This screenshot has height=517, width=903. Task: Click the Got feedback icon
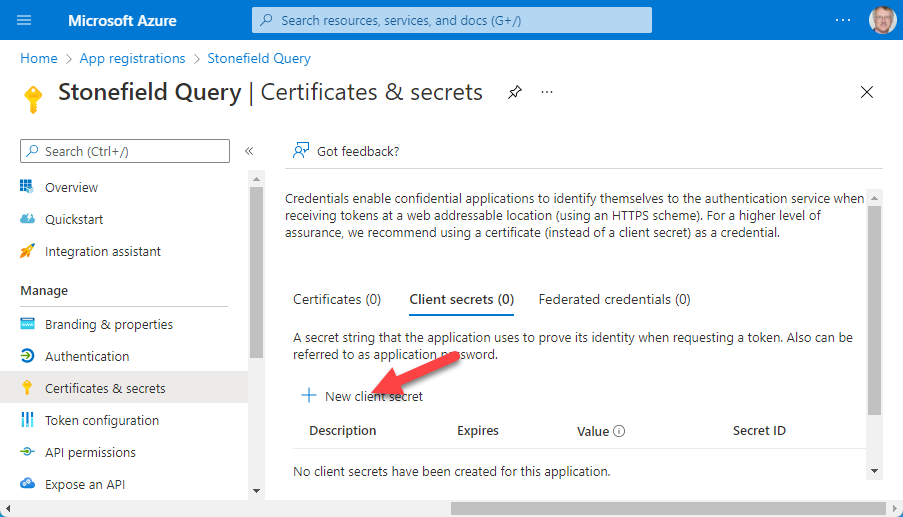[300, 151]
